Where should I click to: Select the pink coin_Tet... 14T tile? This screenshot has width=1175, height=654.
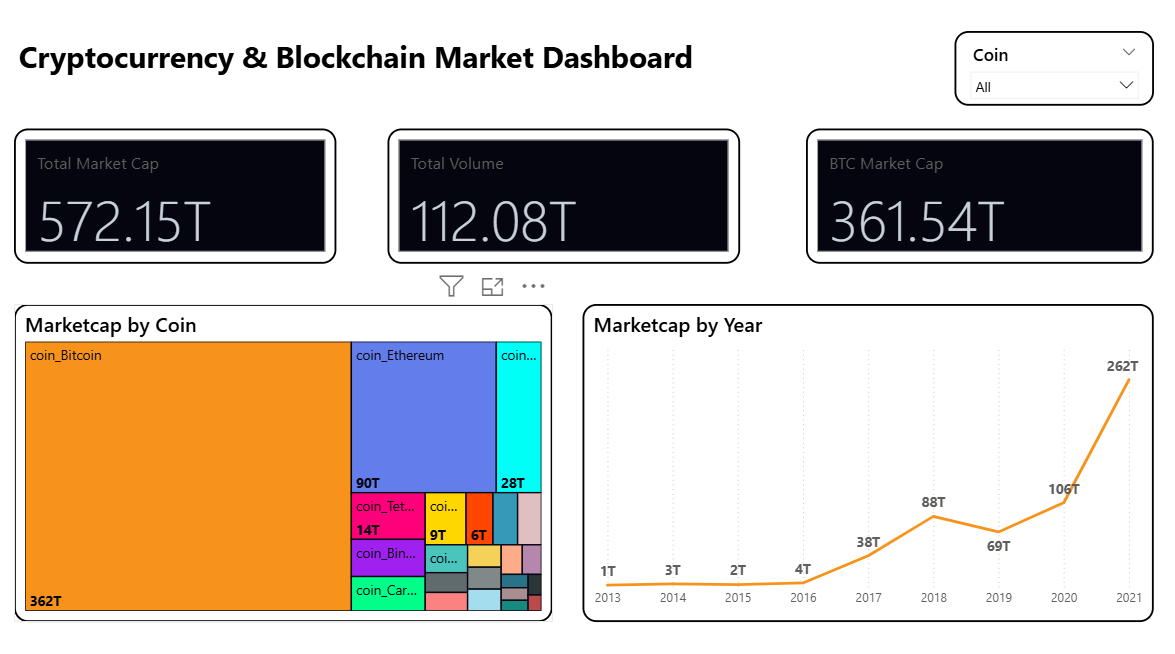[388, 516]
